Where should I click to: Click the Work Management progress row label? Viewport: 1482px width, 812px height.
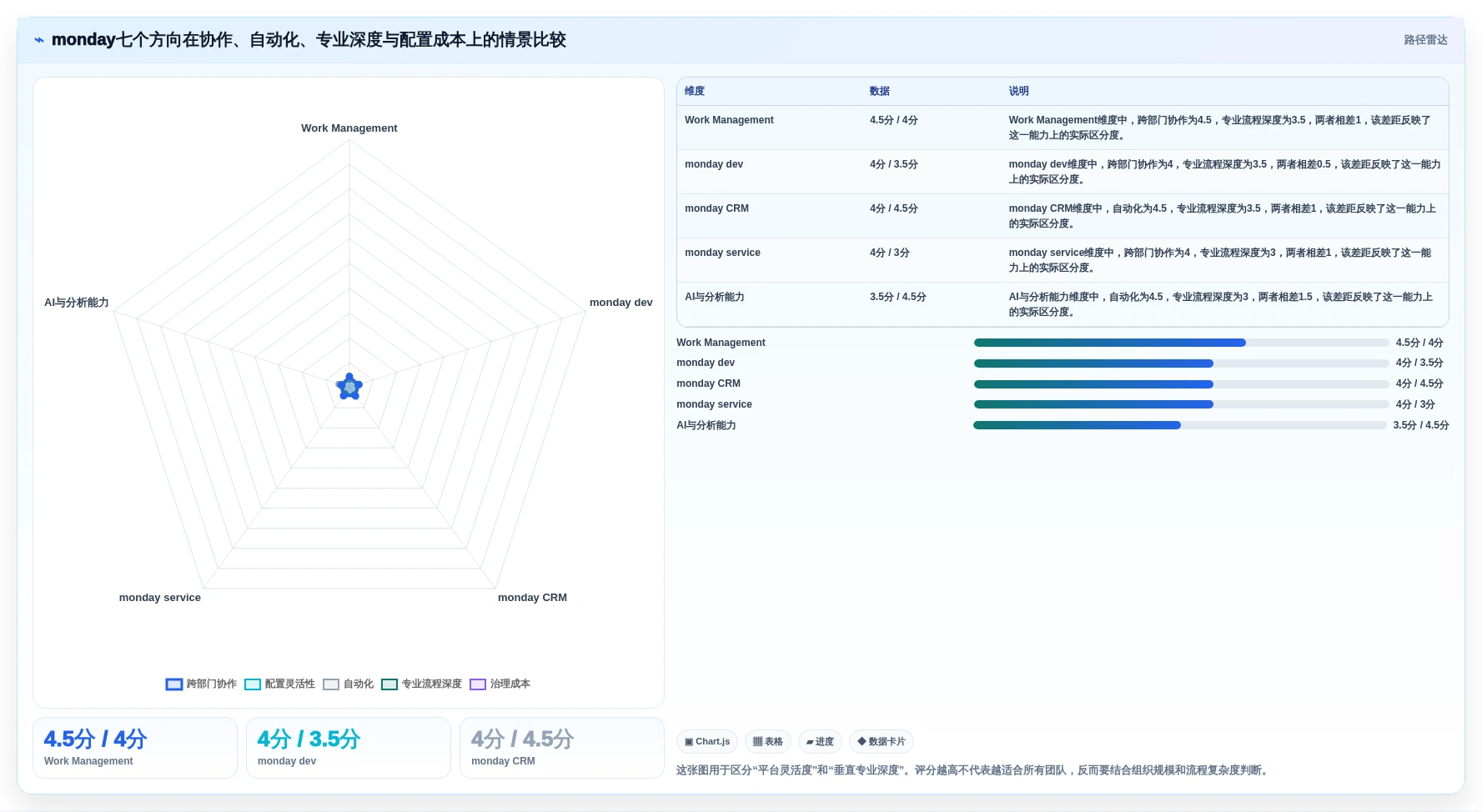[x=721, y=343]
